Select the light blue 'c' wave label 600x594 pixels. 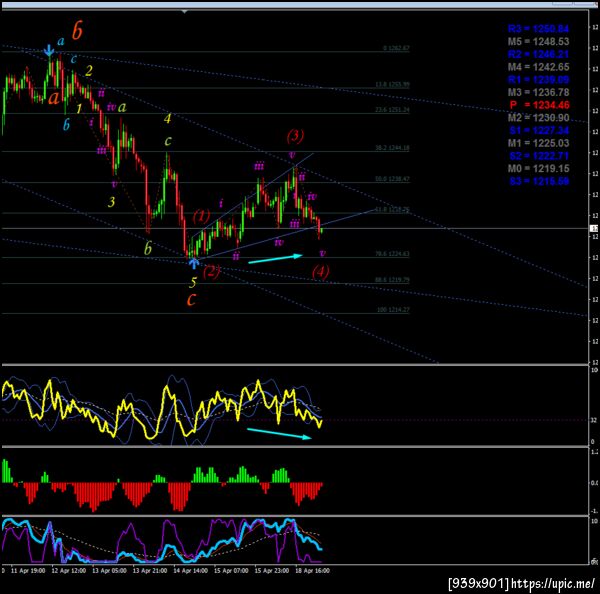click(x=73, y=59)
